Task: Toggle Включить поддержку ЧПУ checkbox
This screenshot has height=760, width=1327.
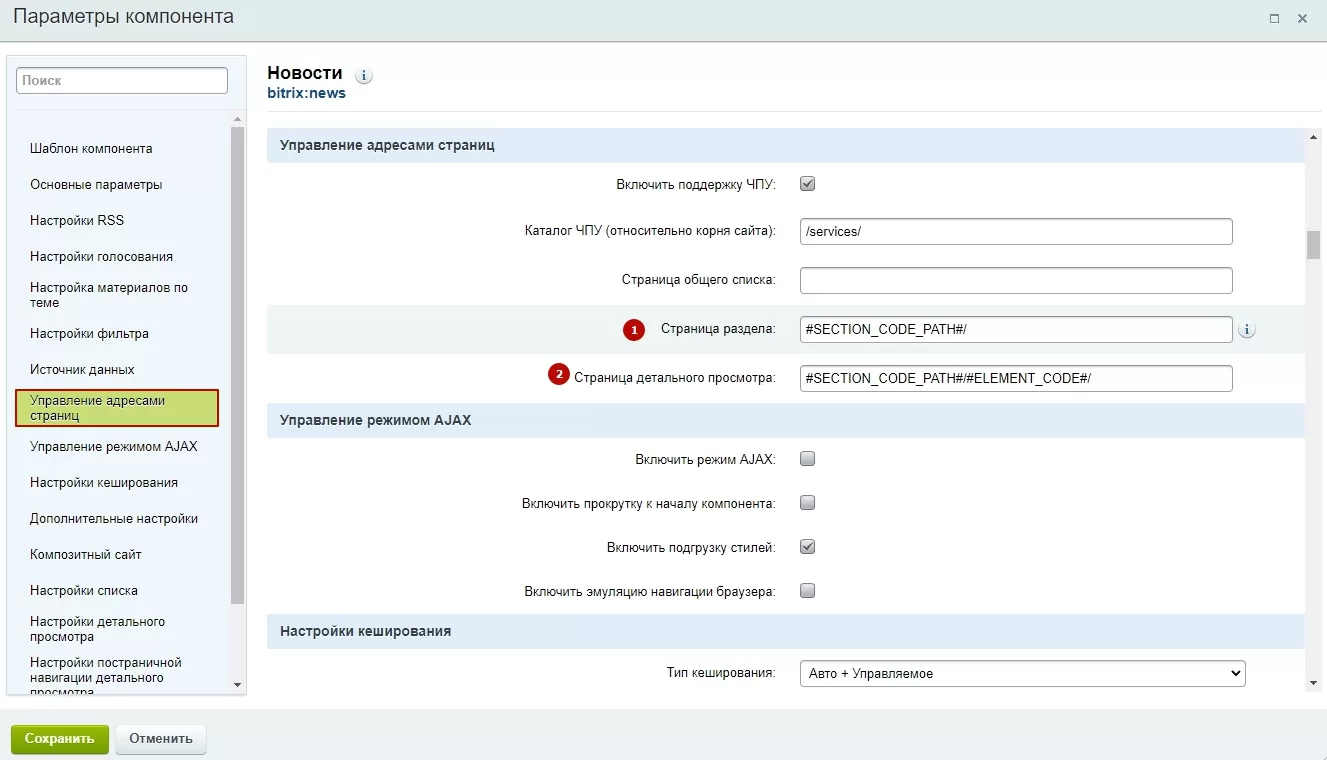Action: [x=808, y=184]
